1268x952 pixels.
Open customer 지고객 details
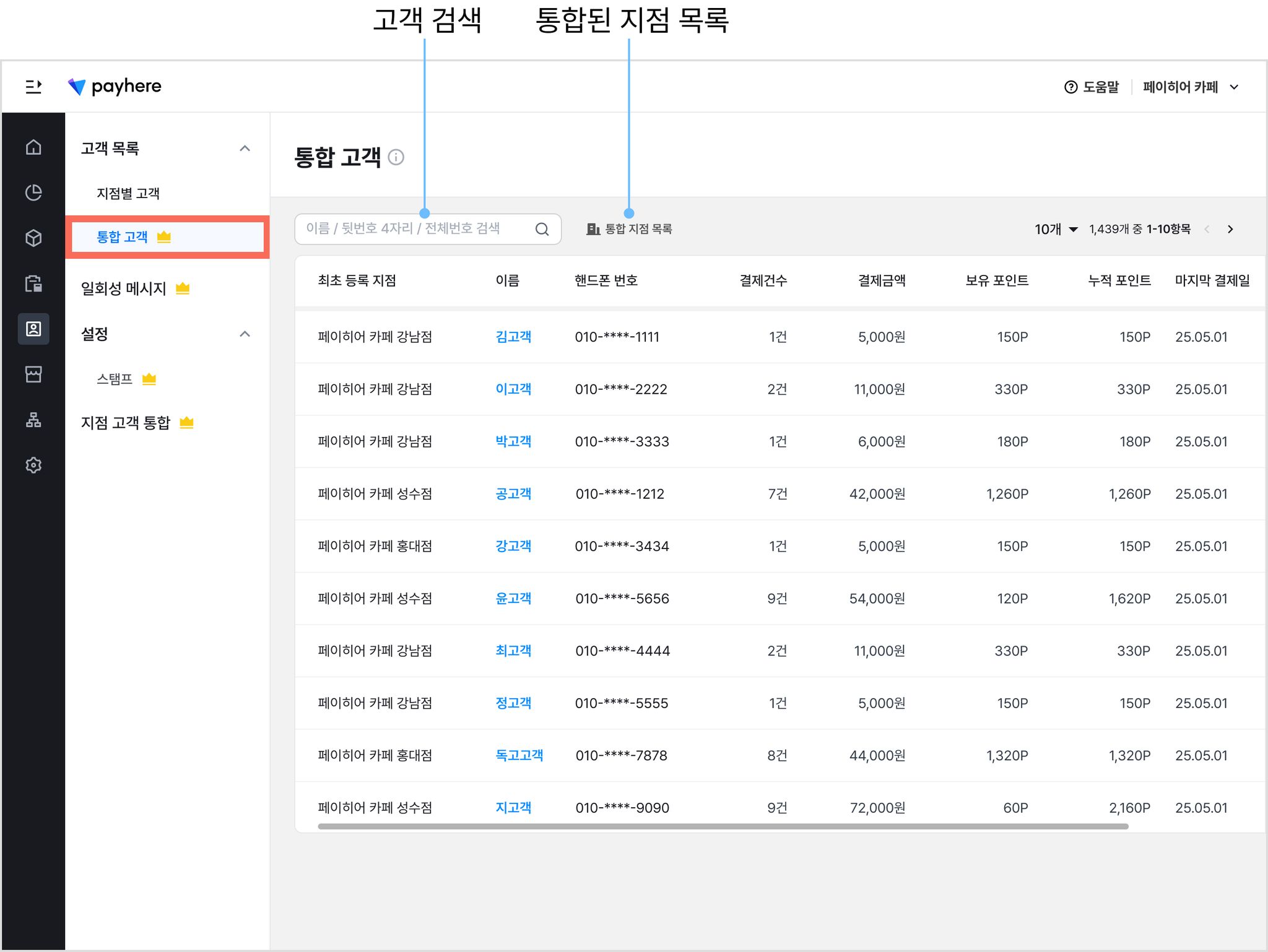pos(513,808)
